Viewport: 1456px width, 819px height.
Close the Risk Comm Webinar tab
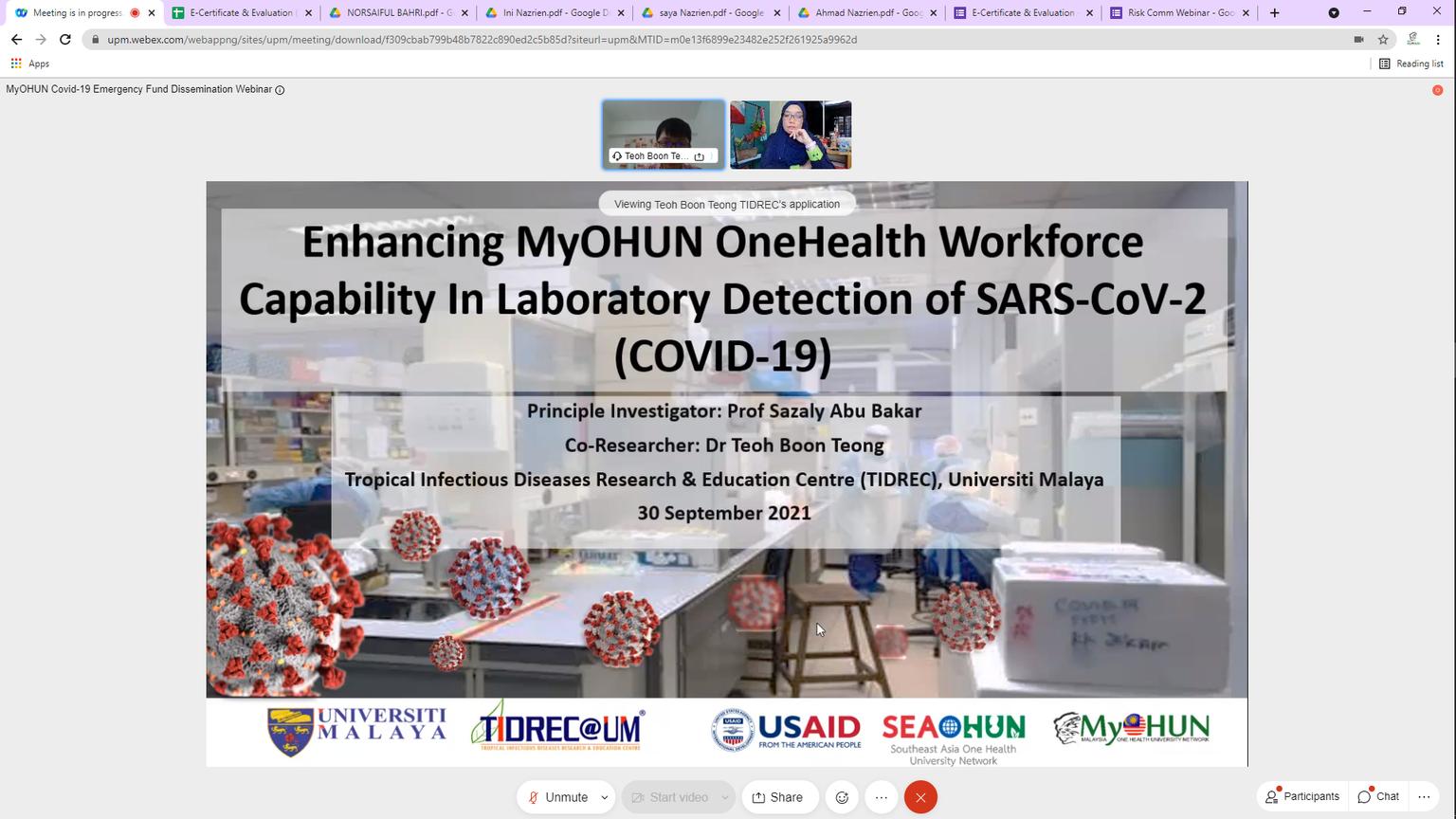(x=1246, y=13)
